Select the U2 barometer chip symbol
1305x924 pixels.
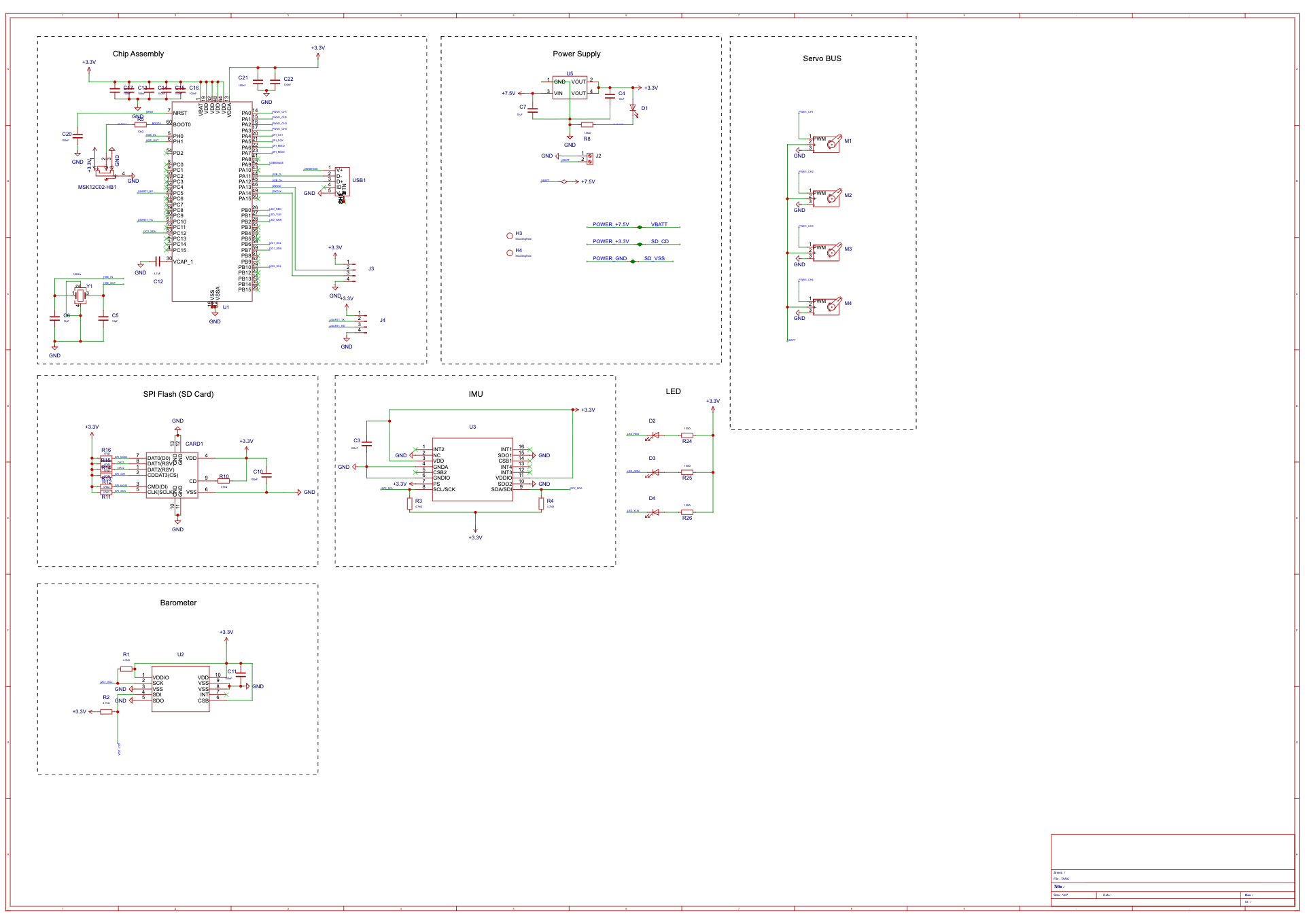[181, 689]
